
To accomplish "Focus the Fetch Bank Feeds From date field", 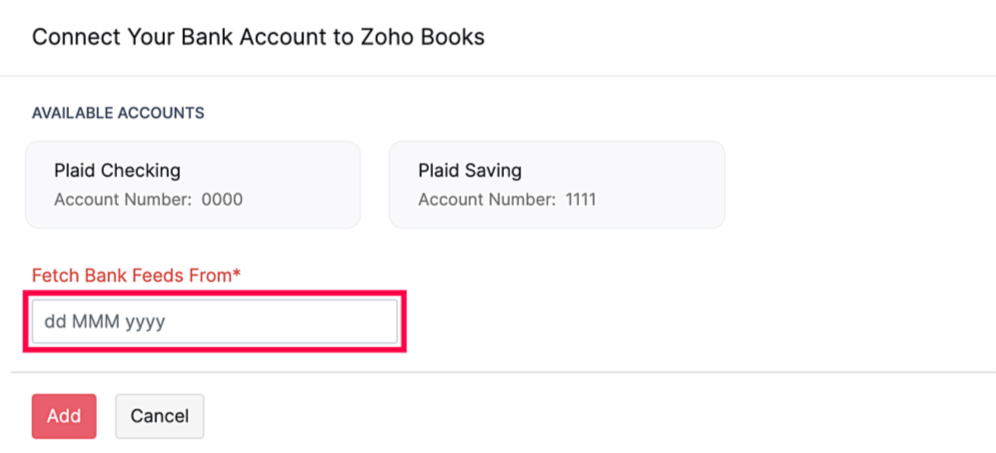I will coord(215,322).
